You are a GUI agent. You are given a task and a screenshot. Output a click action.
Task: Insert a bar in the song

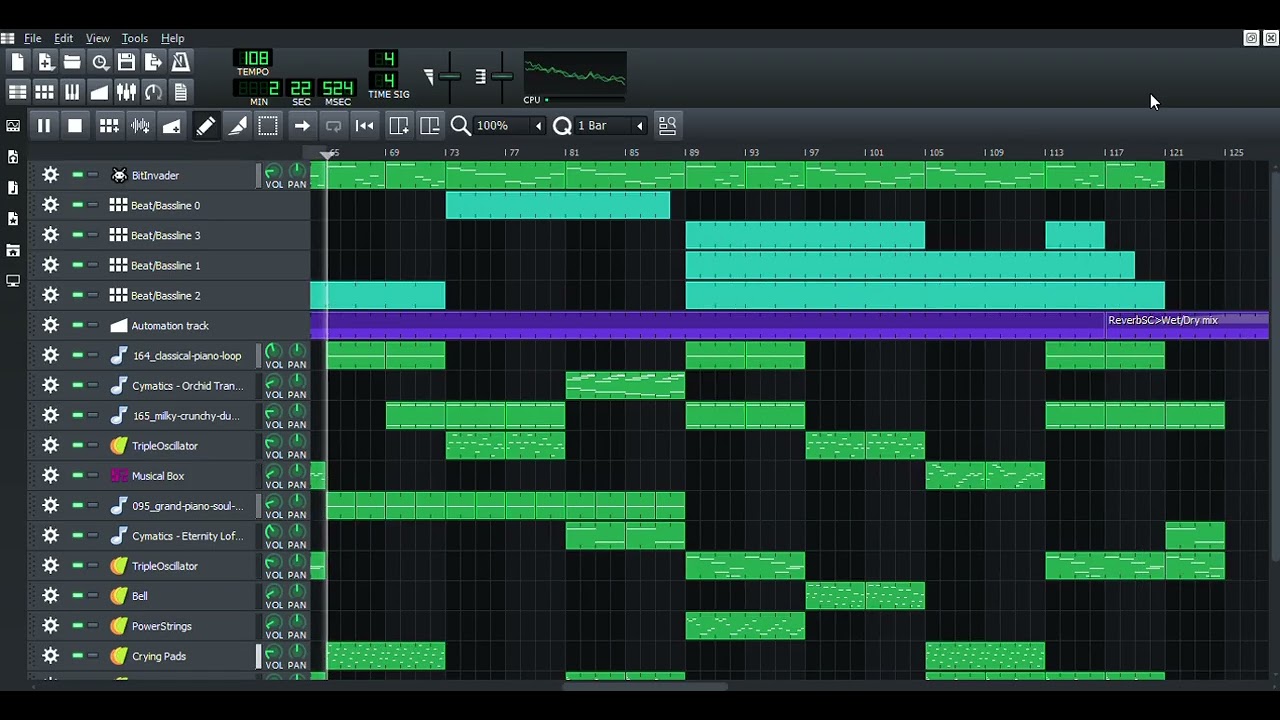(x=398, y=125)
